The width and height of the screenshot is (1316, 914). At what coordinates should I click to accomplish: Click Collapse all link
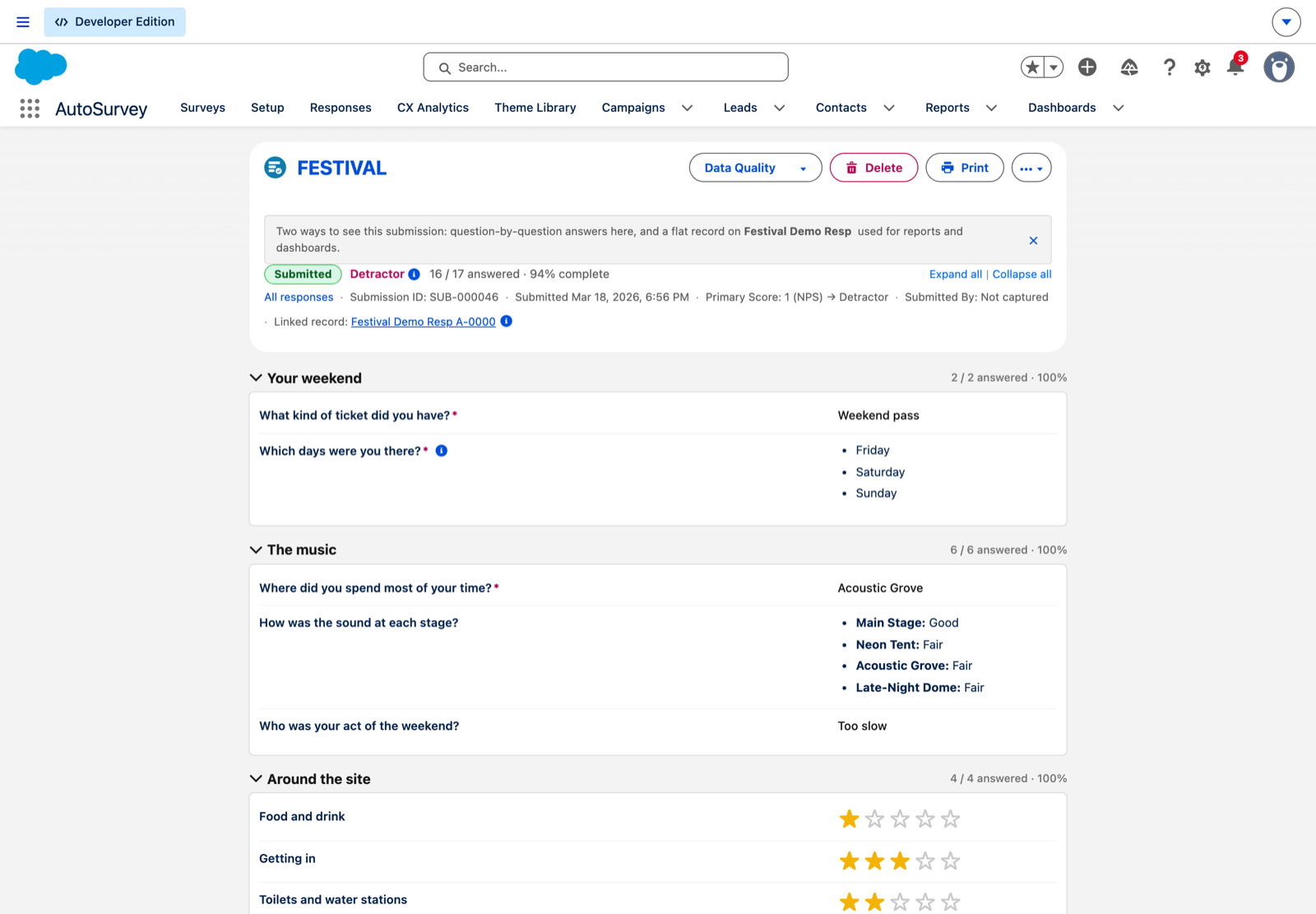click(1022, 275)
